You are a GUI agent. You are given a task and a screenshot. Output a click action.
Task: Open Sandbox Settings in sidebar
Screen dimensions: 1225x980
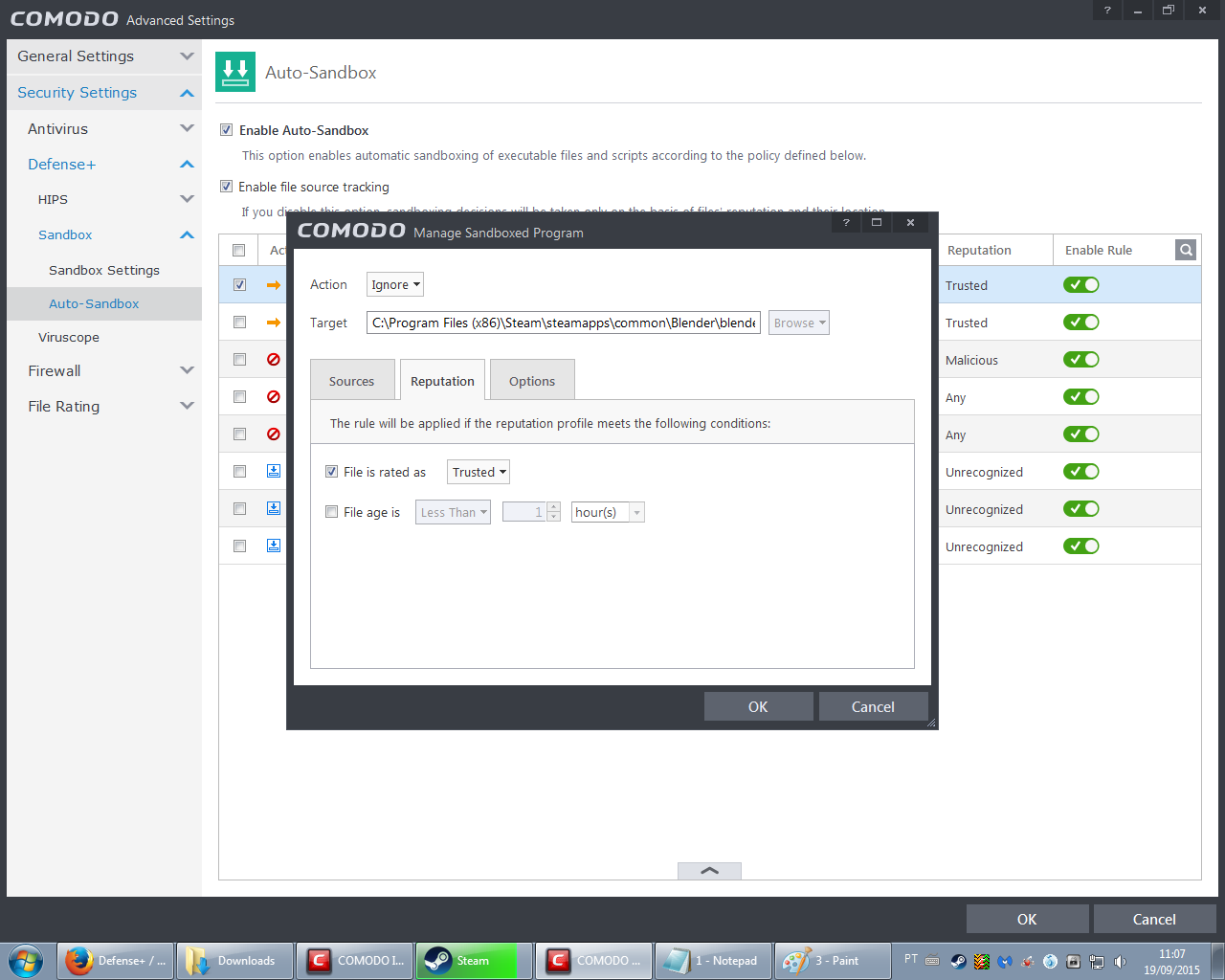[x=104, y=270]
